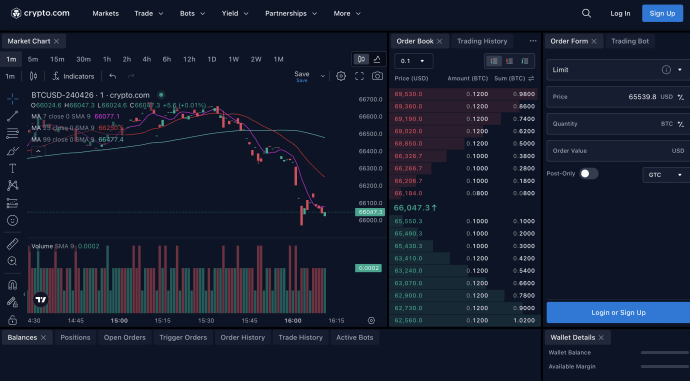The image size is (690, 381).
Task: Enter fullscreen chart mode
Action: point(359,76)
